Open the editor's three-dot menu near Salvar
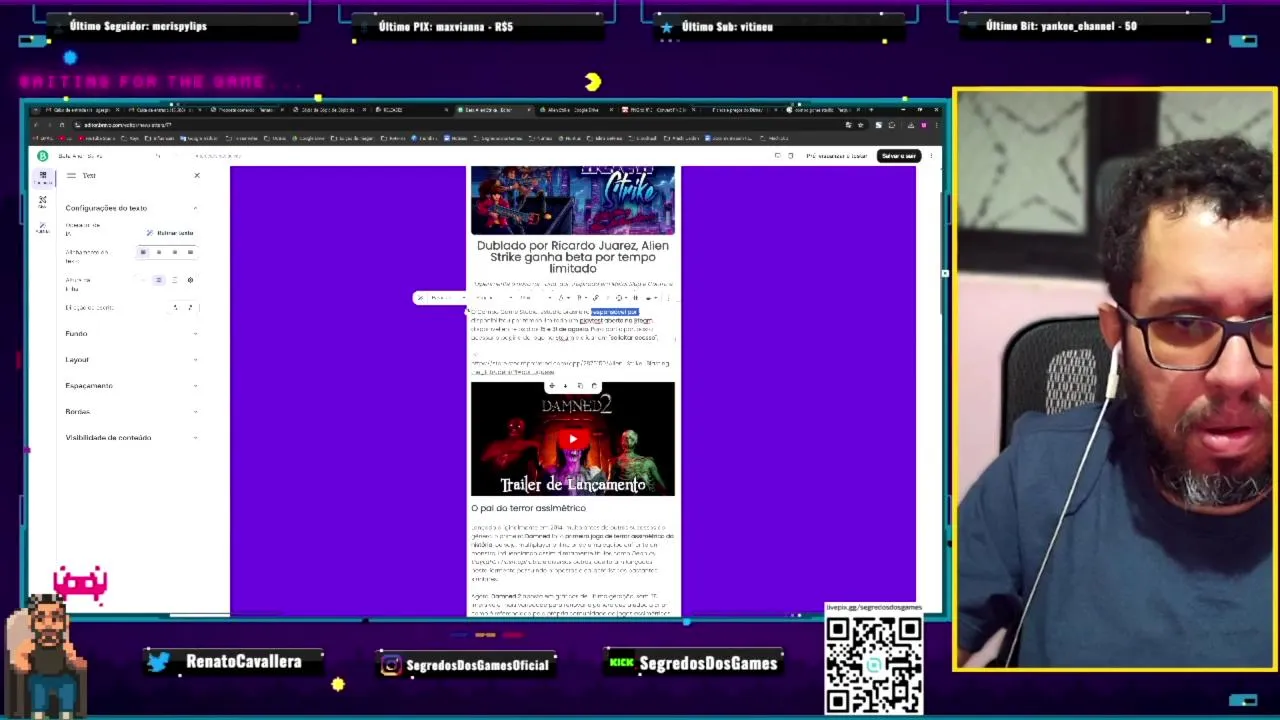 pos(931,156)
